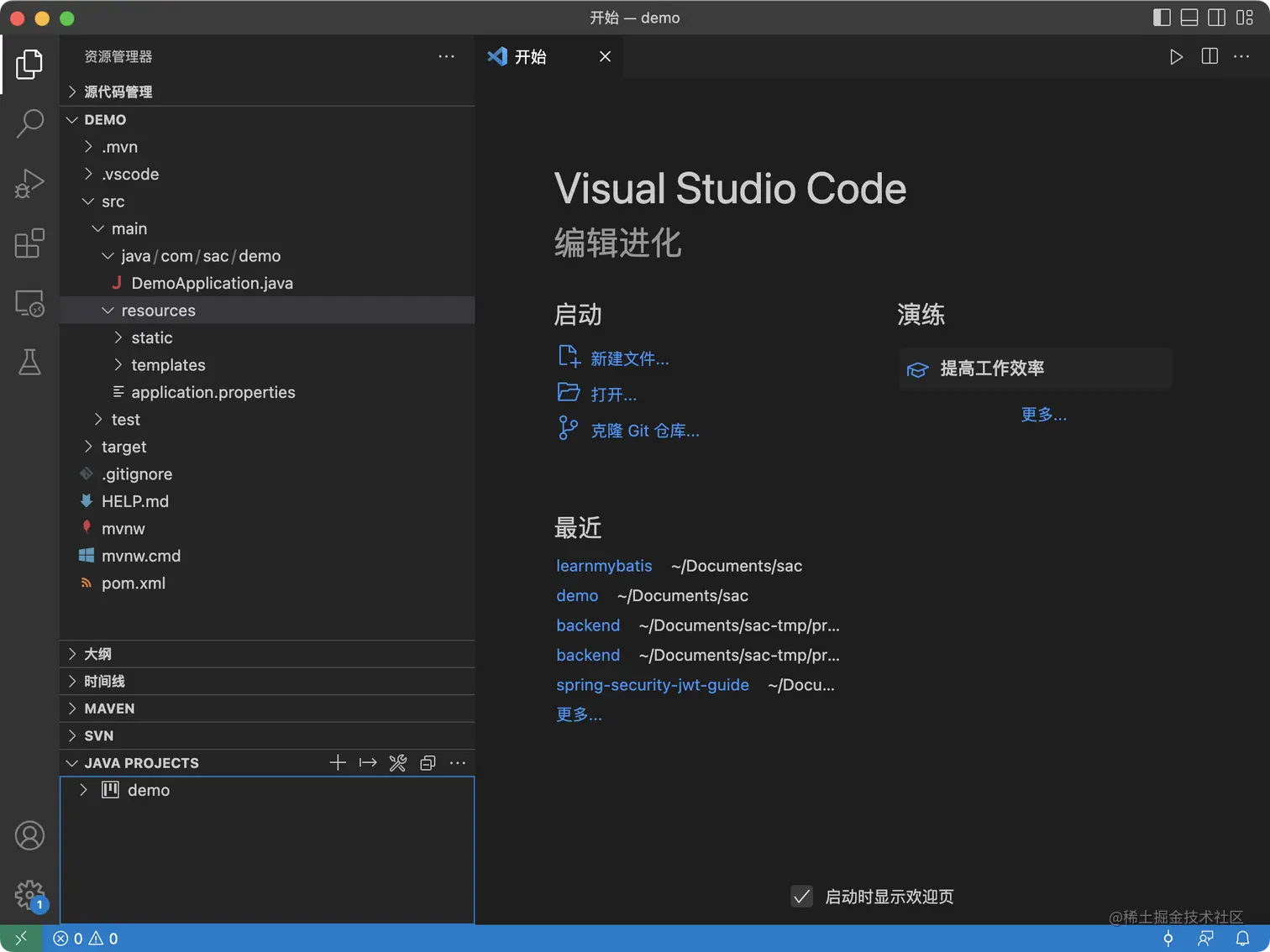Open DemoApplication.java file
Image resolution: width=1270 pixels, height=952 pixels.
(267, 283)
